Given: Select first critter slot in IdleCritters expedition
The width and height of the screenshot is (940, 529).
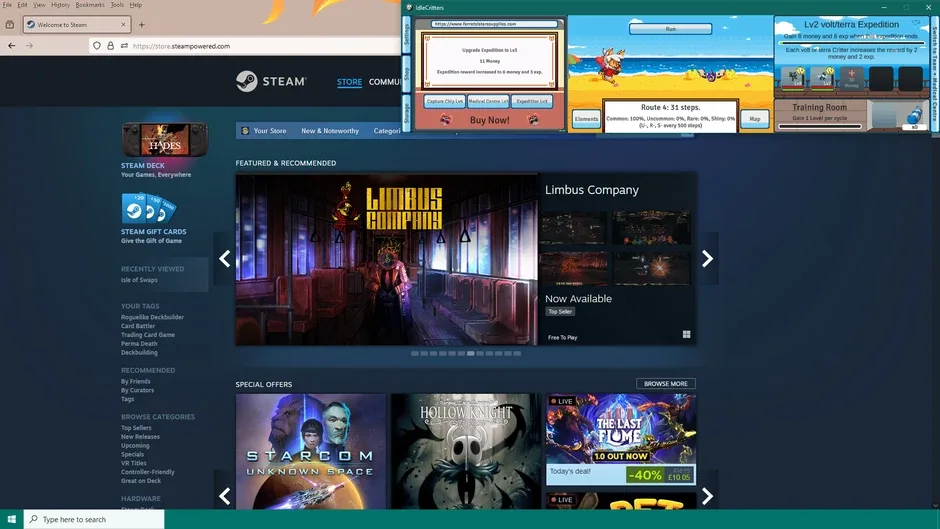Looking at the screenshot, I should pos(793,79).
